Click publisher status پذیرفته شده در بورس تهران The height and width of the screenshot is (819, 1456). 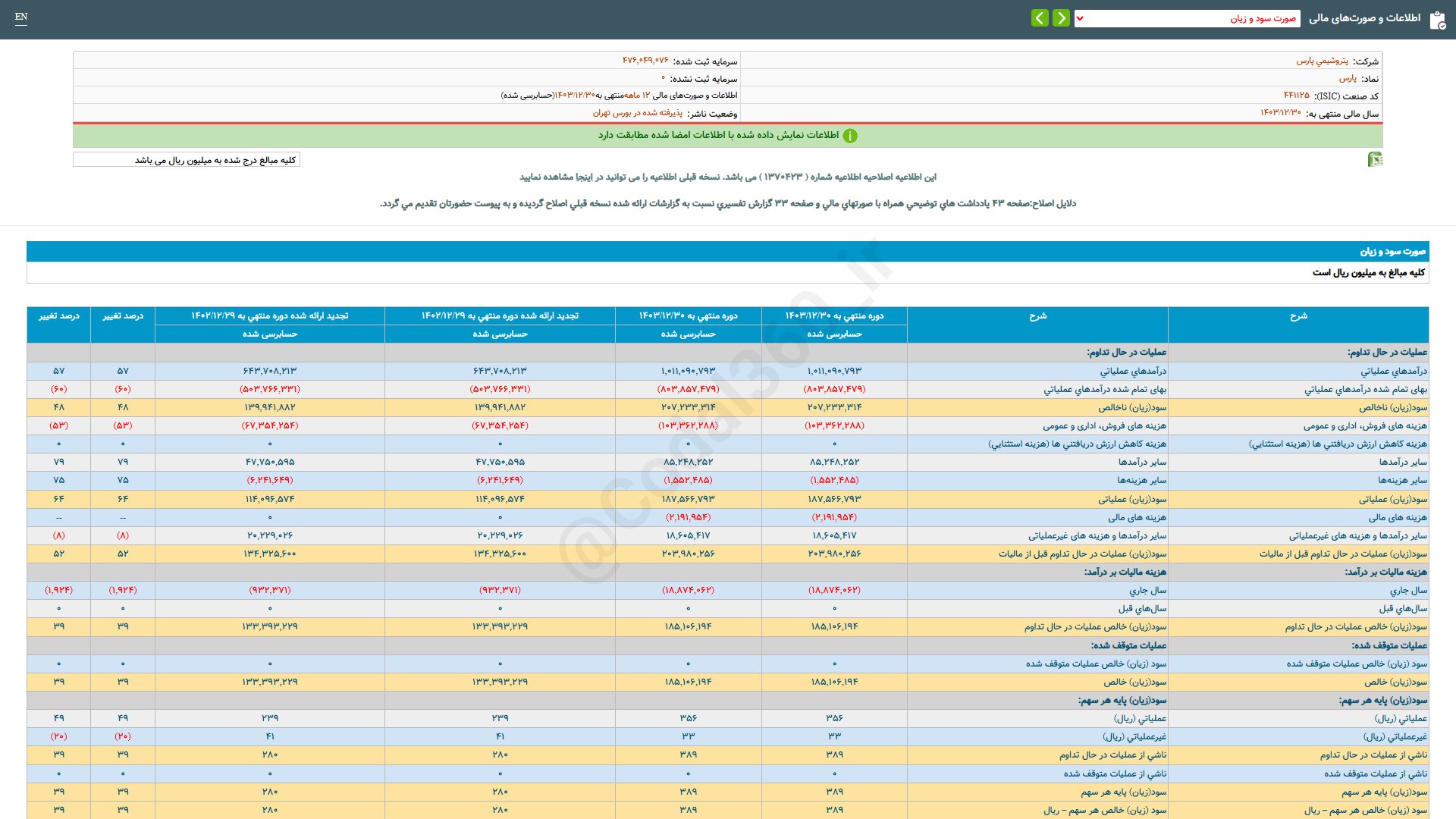[637, 113]
